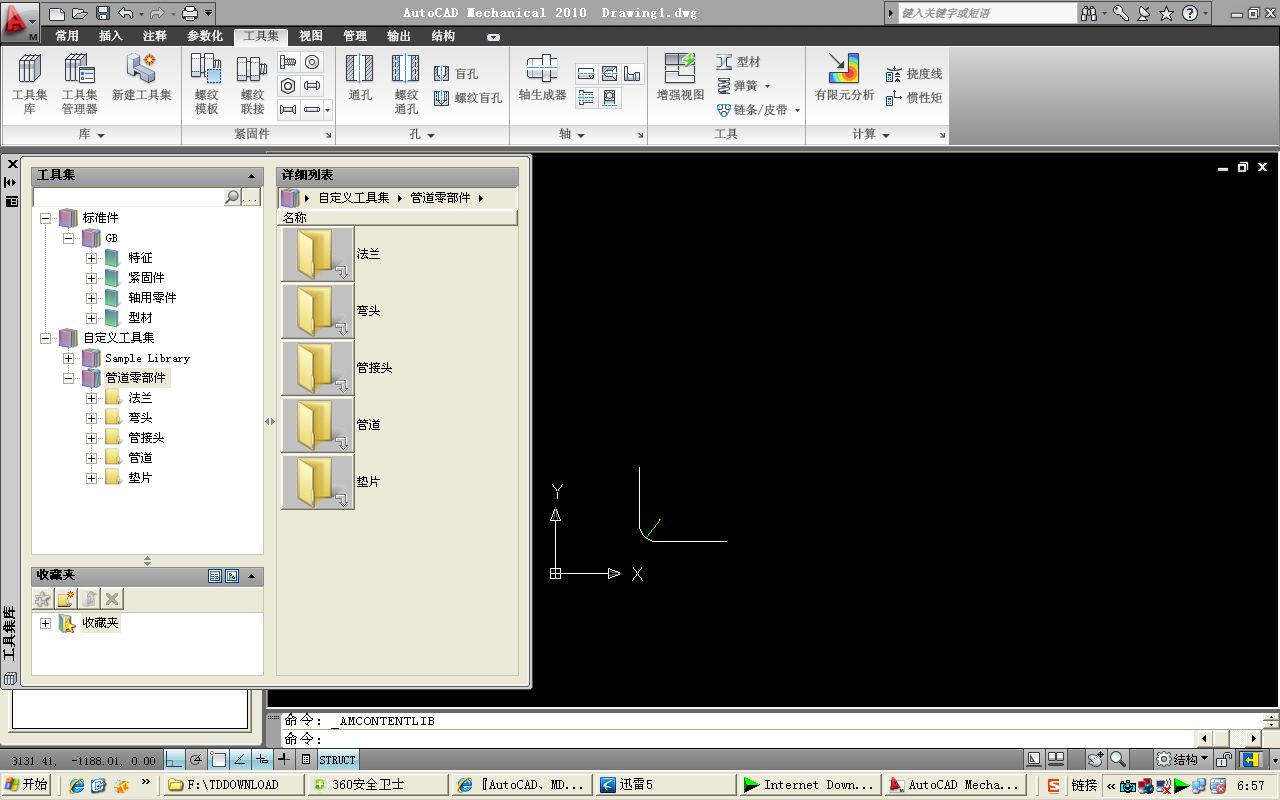Screen dimensions: 1280x800
Task: Switch to the 视图 ribbon tab
Action: 311,36
